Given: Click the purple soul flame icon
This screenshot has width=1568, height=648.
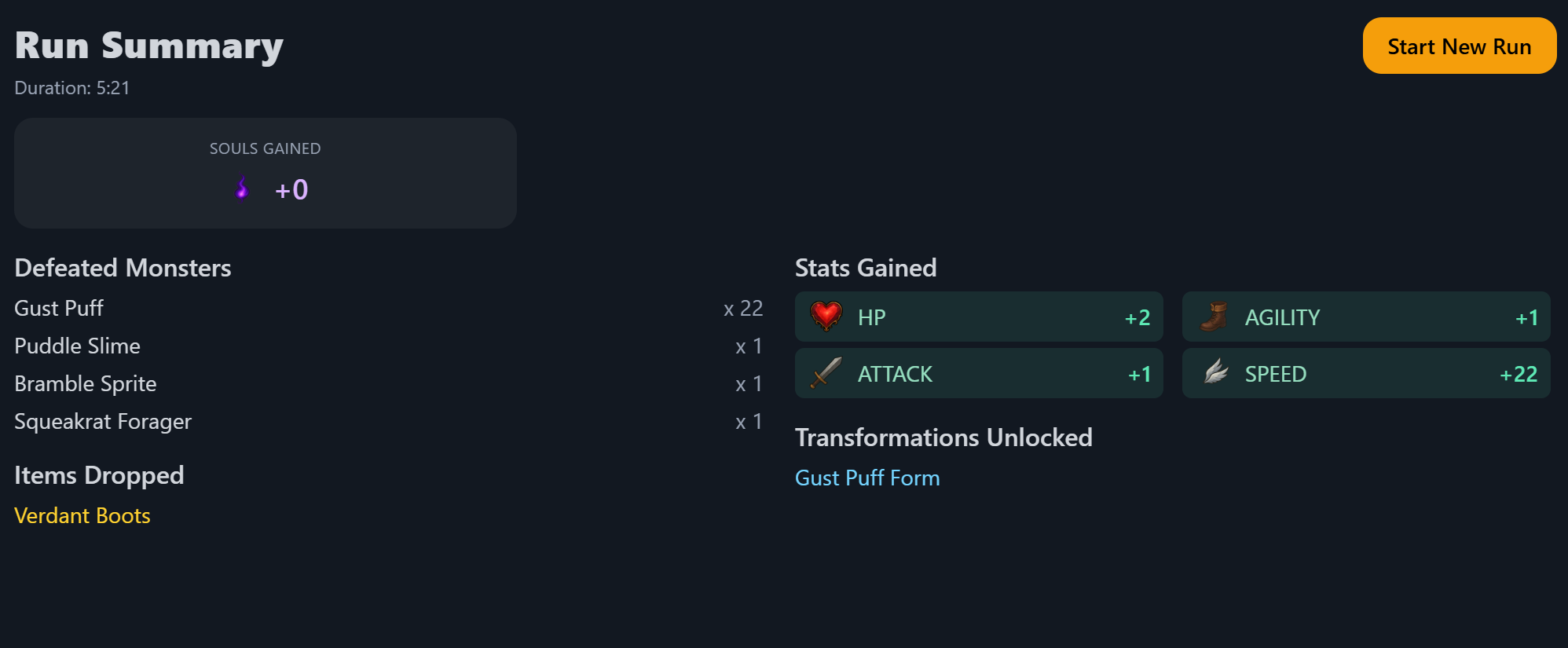Looking at the screenshot, I should tap(242, 189).
